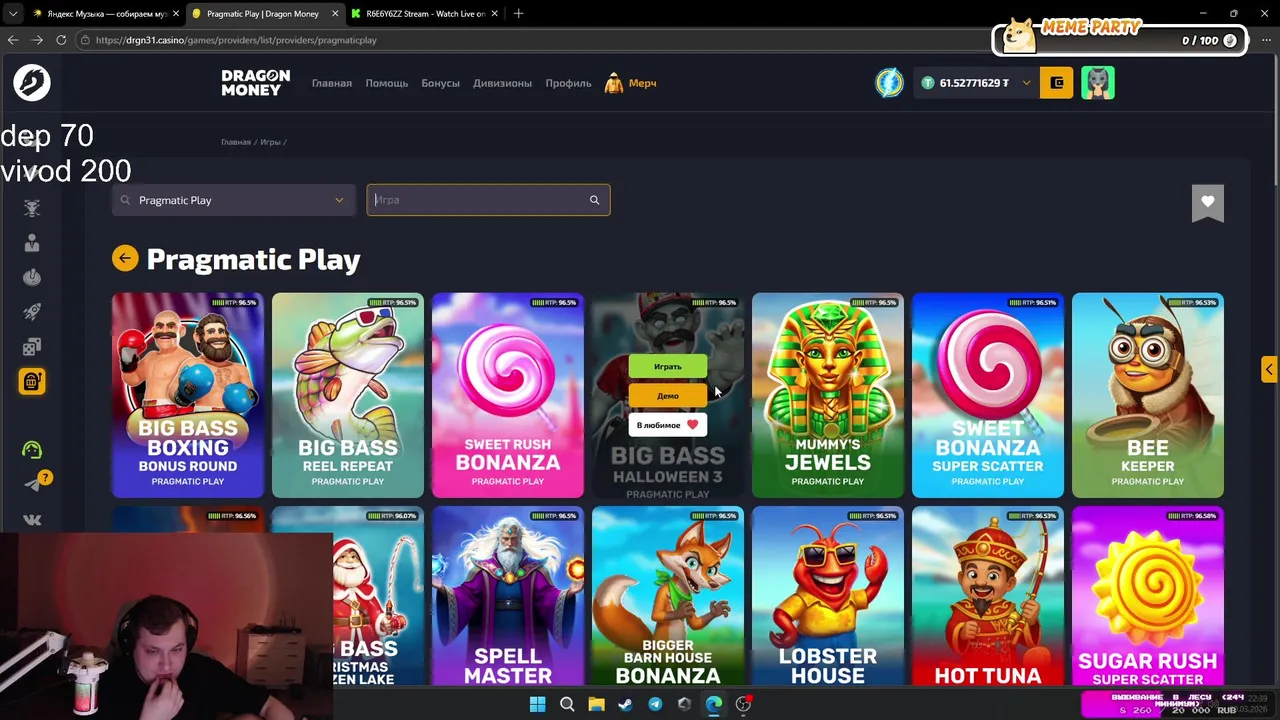Open the Telegram paper plane sidebar icon
The width and height of the screenshot is (1280, 720).
[x=32, y=485]
